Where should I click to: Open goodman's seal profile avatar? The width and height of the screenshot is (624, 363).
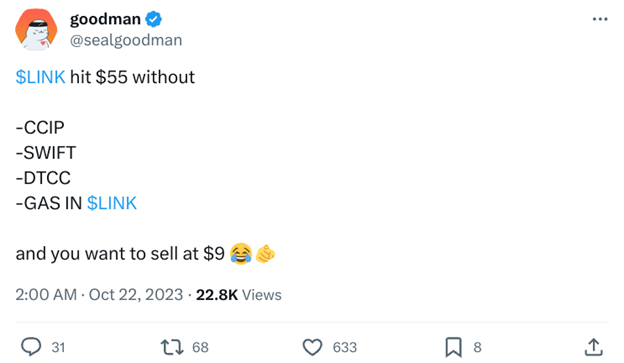(x=36, y=30)
